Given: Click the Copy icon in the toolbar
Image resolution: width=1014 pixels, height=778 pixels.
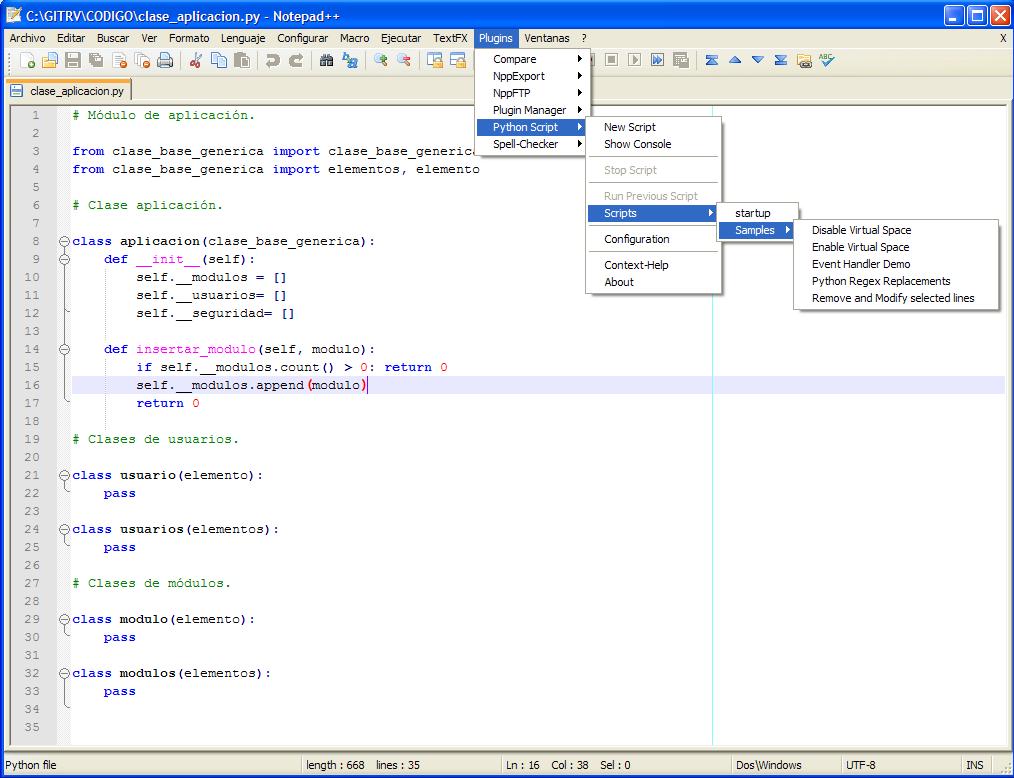Looking at the screenshot, I should pos(219,61).
